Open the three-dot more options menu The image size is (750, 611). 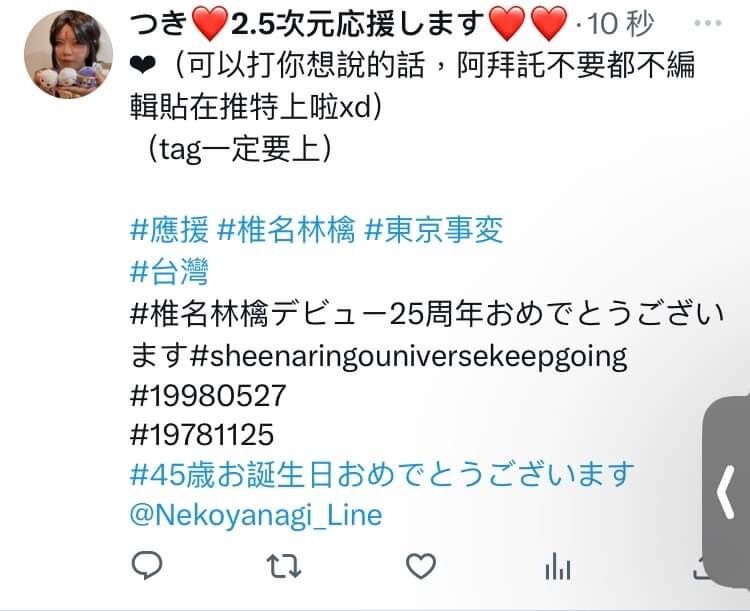pos(707,22)
